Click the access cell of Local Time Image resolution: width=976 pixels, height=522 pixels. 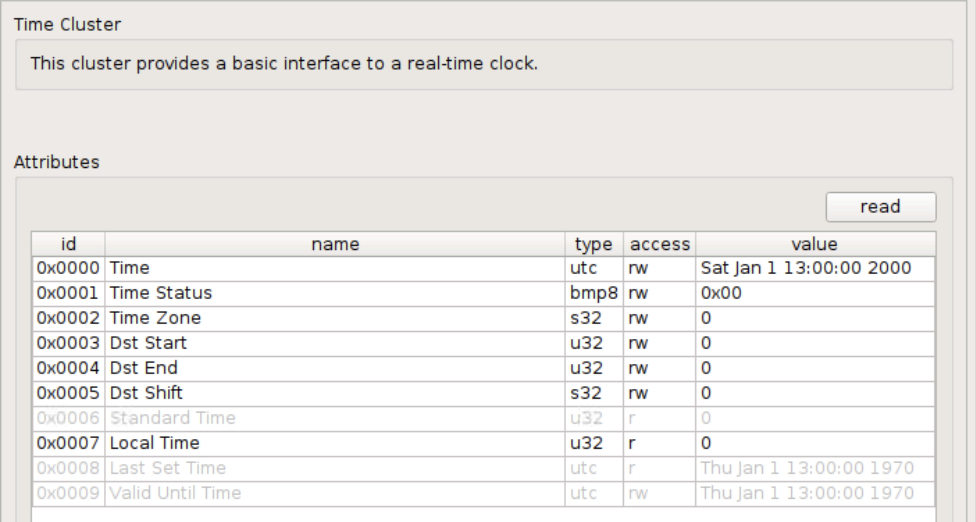660,443
